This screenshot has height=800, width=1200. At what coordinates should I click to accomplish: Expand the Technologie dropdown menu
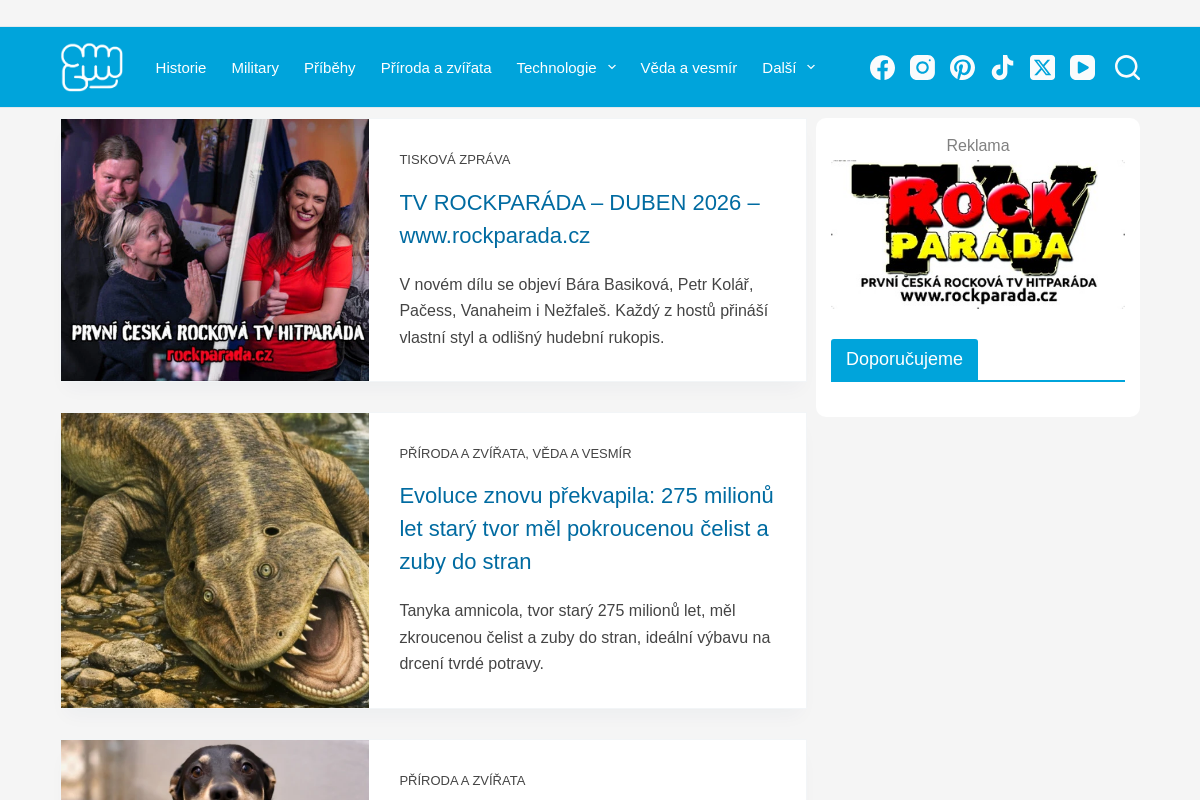(x=558, y=67)
